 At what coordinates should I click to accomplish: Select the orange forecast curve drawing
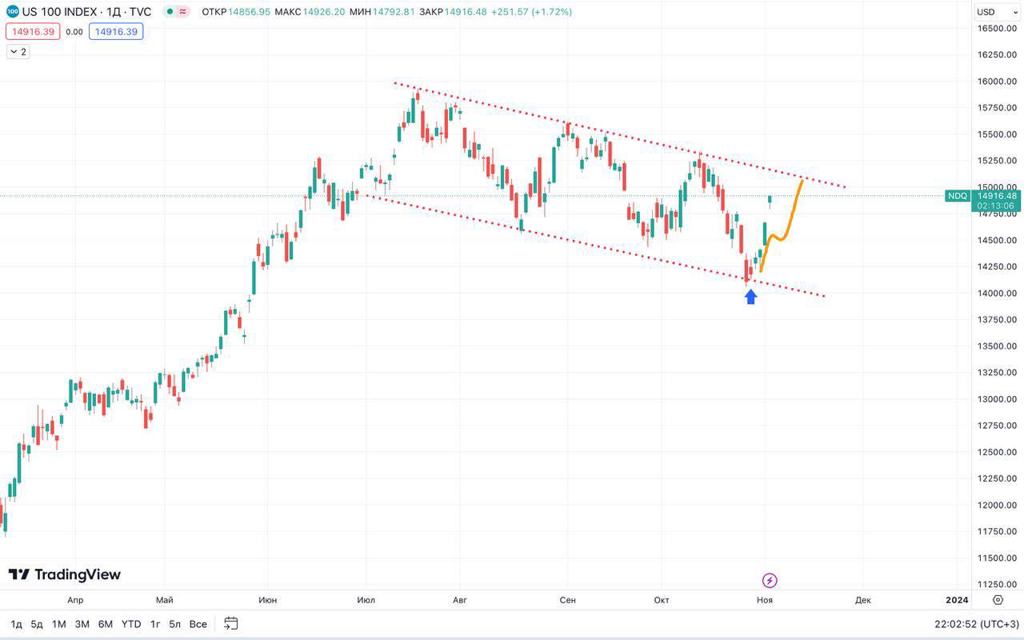[x=787, y=229]
